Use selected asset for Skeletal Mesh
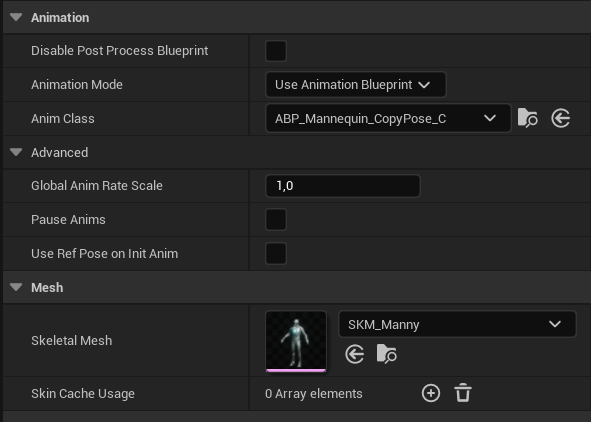Image resolution: width=591 pixels, height=422 pixels. [x=354, y=354]
